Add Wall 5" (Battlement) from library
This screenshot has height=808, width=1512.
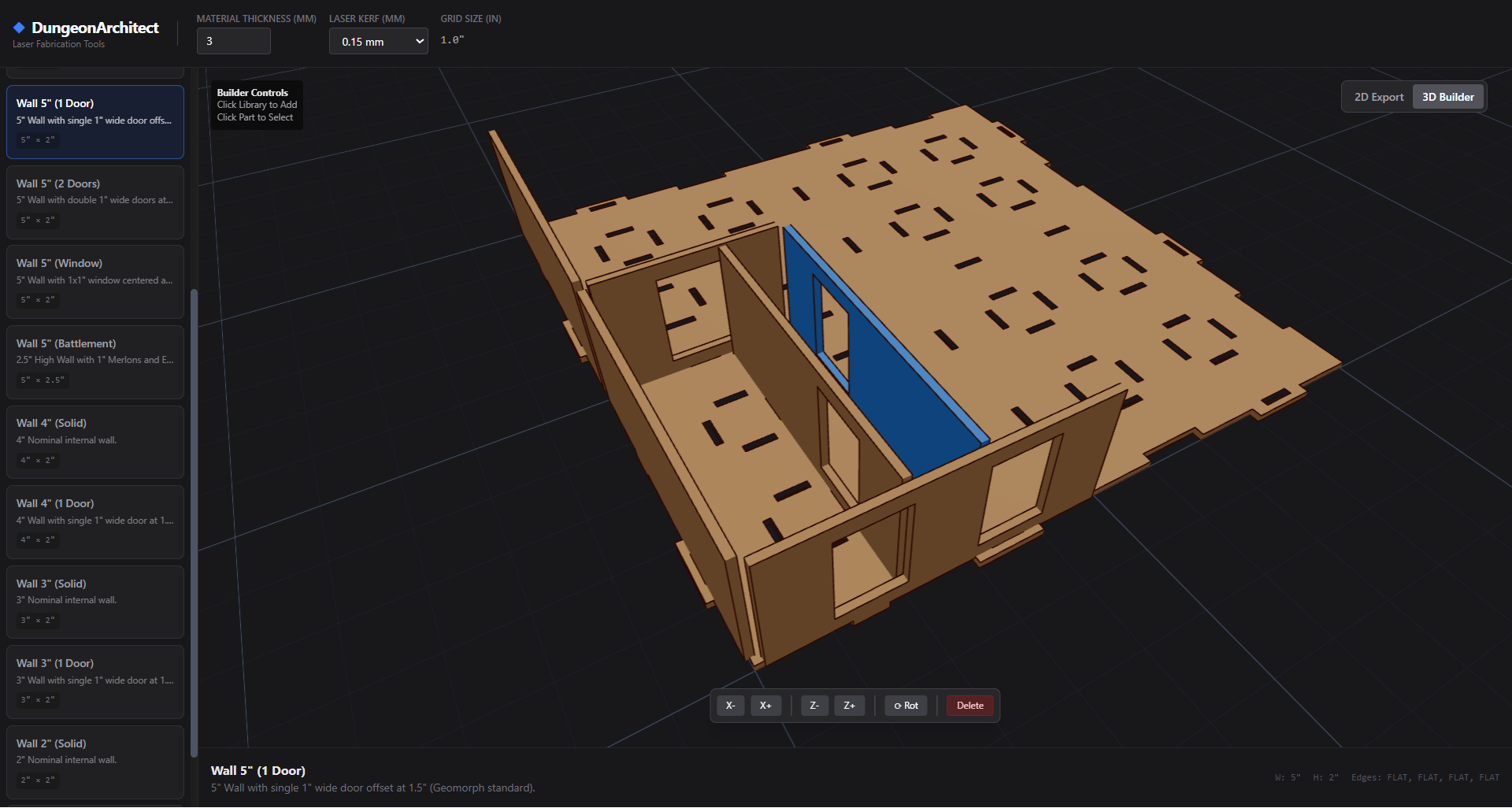[x=95, y=361]
